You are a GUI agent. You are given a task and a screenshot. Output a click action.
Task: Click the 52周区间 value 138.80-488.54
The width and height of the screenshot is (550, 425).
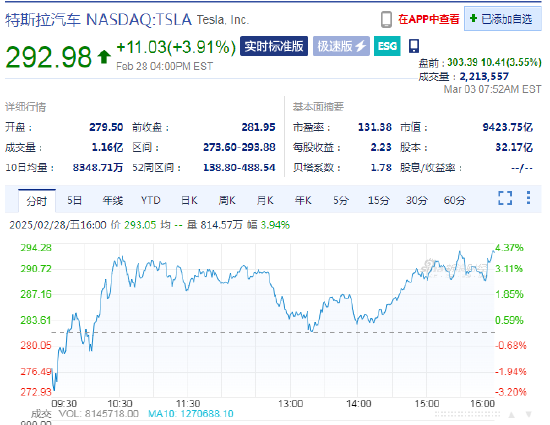tap(239, 168)
